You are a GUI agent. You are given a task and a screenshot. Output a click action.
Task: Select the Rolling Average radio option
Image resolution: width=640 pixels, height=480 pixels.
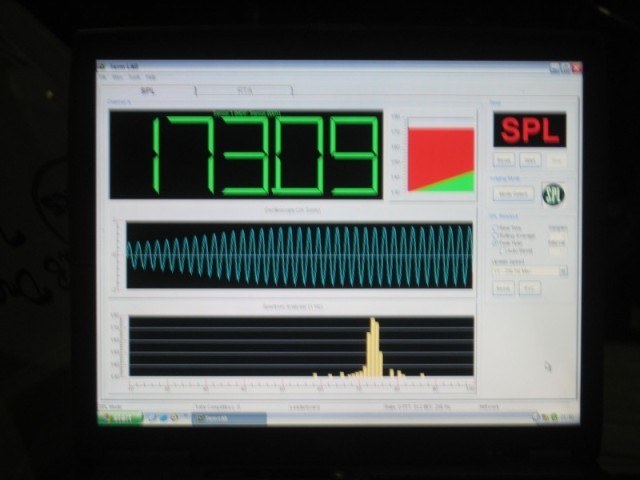(494, 235)
